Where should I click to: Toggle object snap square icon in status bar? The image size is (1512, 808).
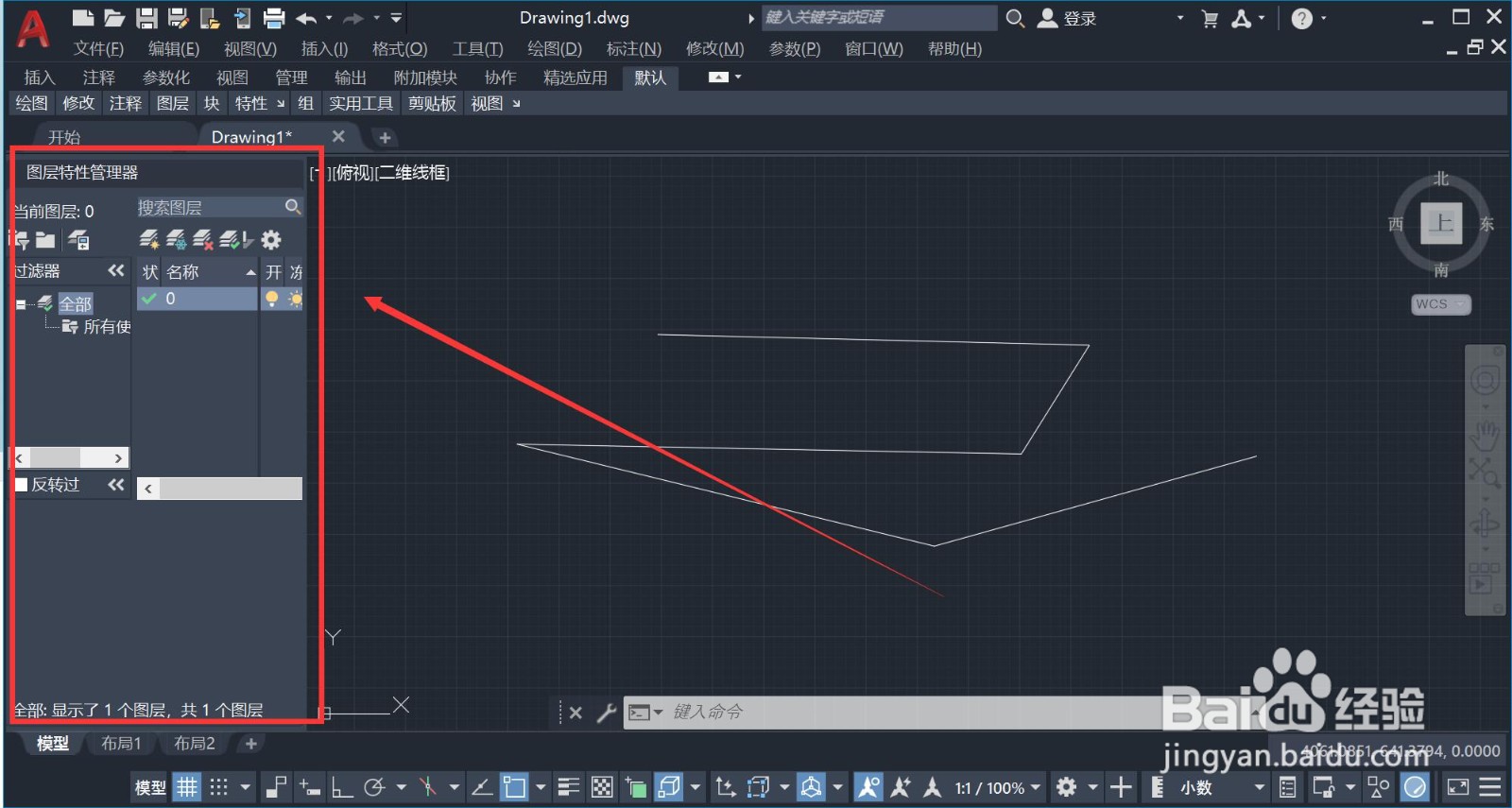[x=514, y=786]
